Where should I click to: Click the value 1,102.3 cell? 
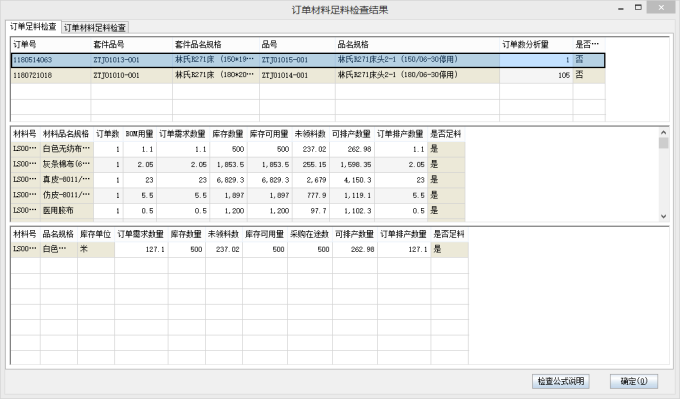[x=351, y=211]
